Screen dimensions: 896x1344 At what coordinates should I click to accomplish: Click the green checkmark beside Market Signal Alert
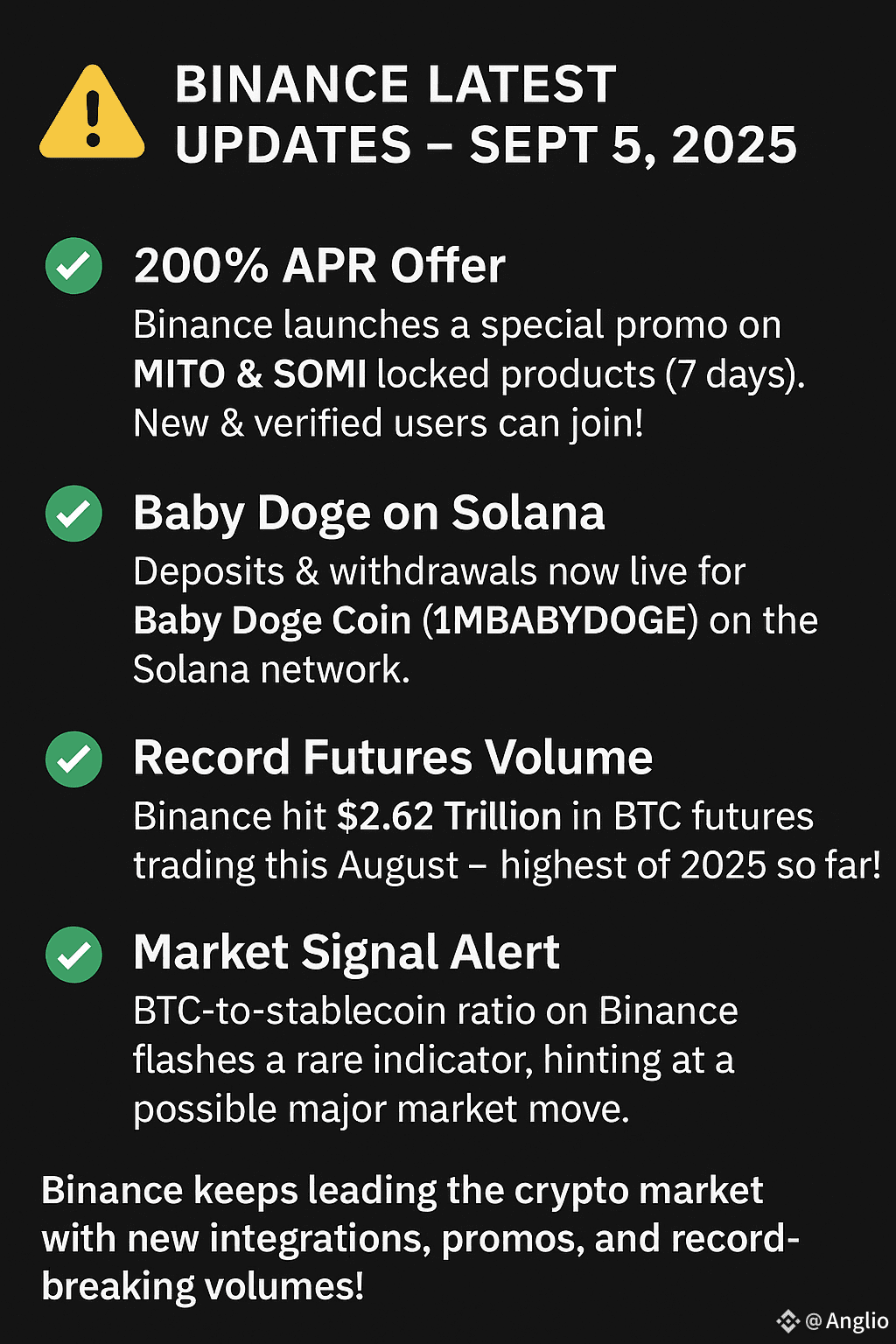click(x=73, y=954)
